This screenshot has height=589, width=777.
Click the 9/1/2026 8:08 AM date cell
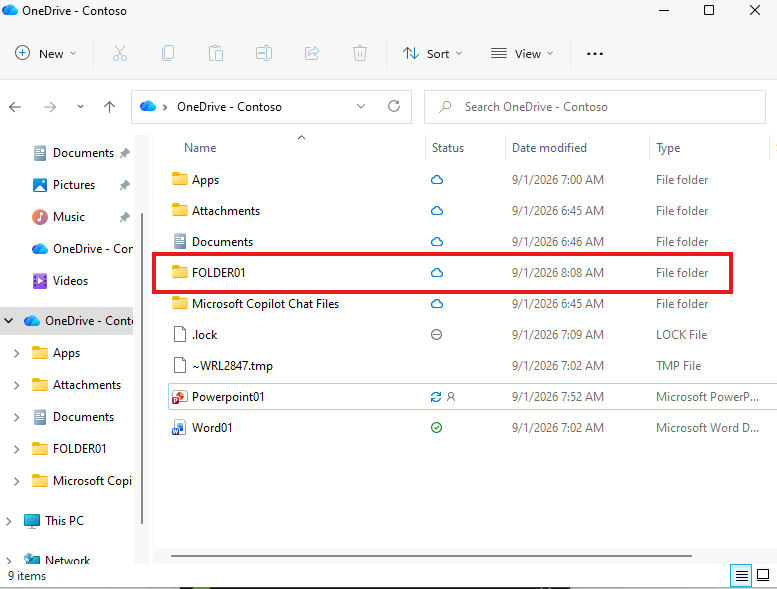[558, 272]
